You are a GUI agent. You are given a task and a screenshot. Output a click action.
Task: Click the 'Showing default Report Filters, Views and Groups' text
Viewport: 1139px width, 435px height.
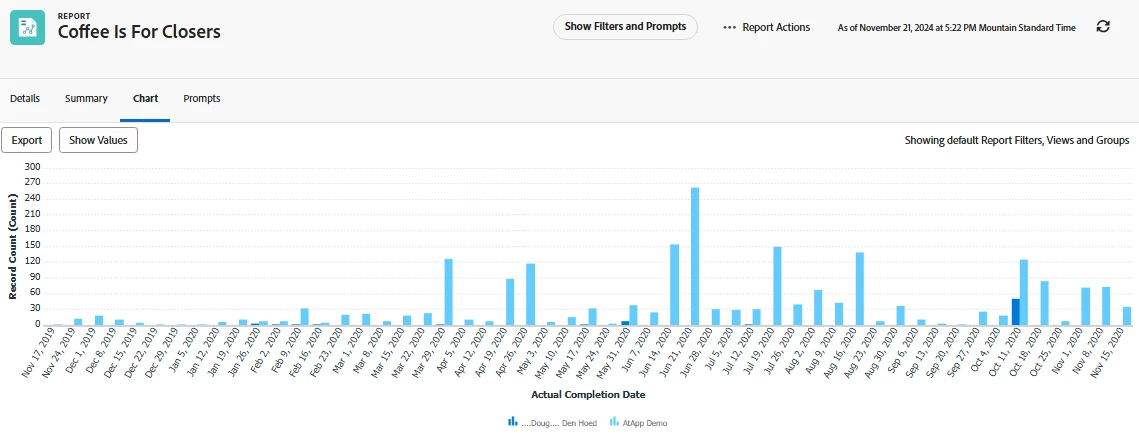point(1016,140)
